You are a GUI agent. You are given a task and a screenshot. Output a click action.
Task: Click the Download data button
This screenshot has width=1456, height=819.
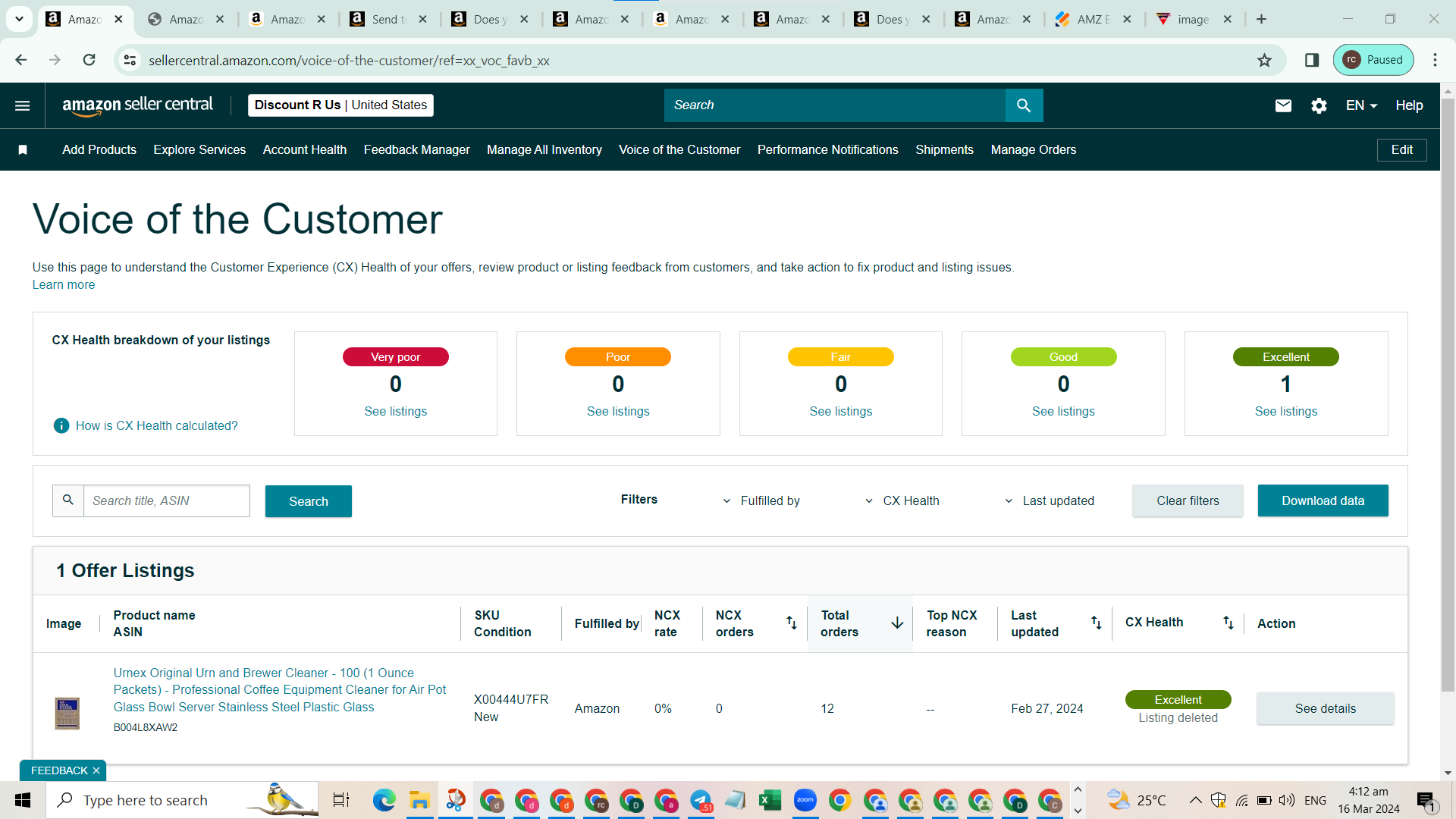[1323, 500]
